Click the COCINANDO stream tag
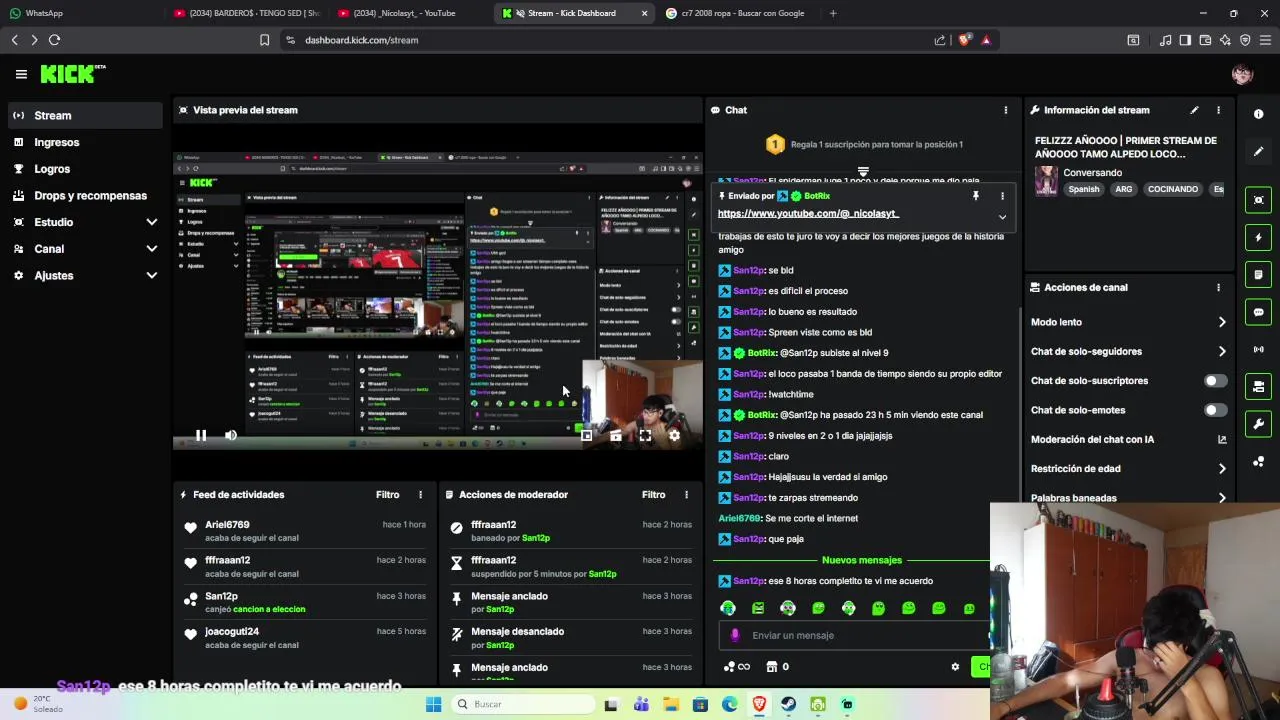 [1172, 189]
